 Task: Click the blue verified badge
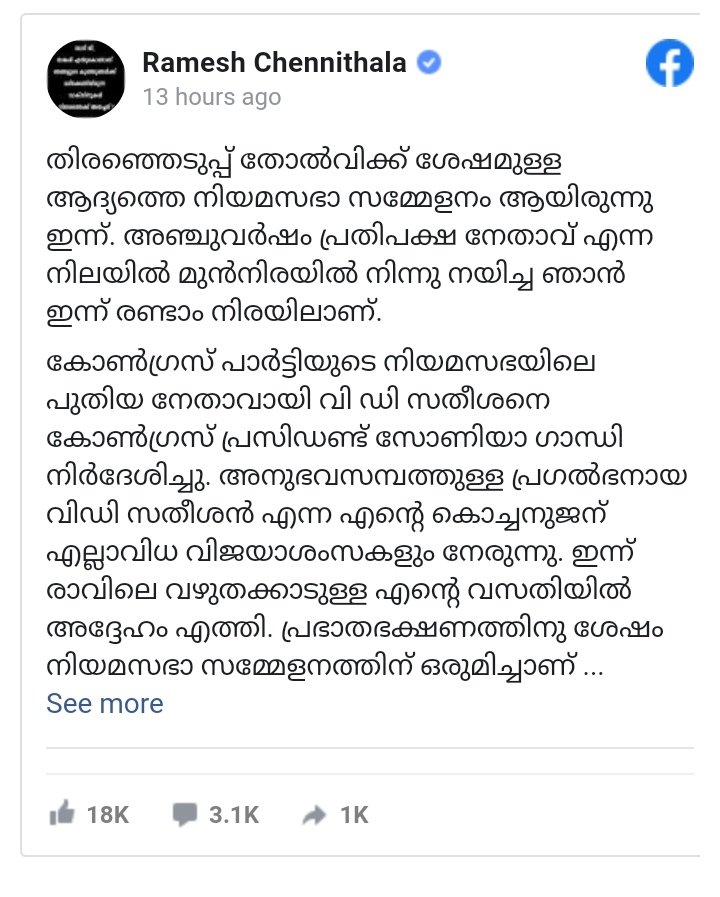(x=429, y=63)
